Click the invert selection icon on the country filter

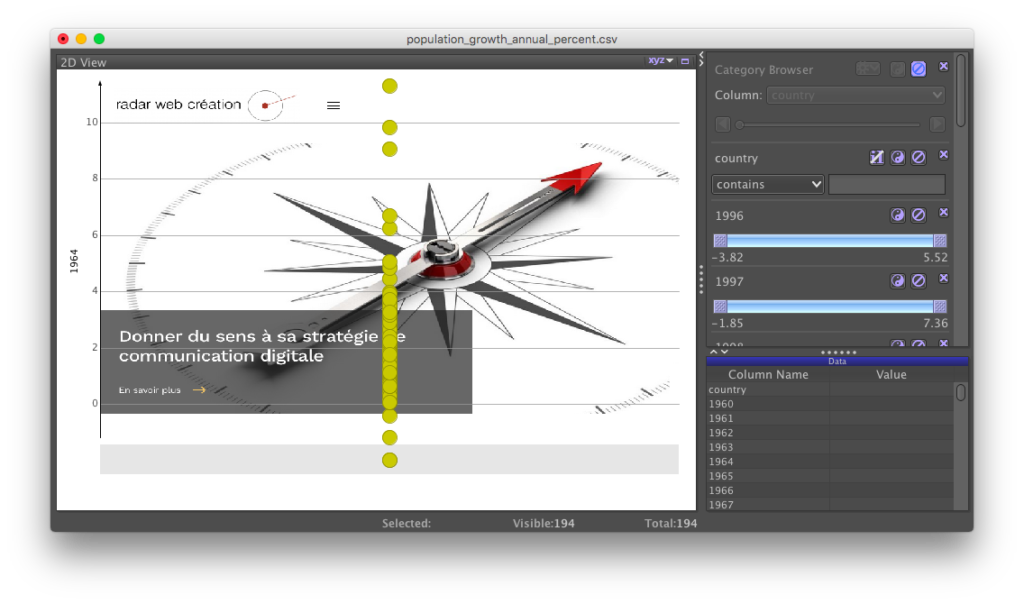click(x=897, y=157)
